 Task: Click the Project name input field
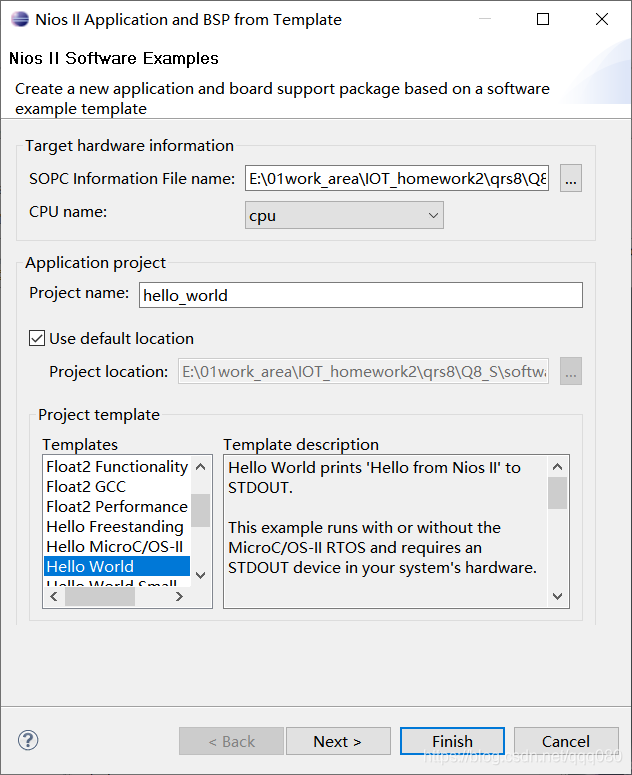[361, 295]
